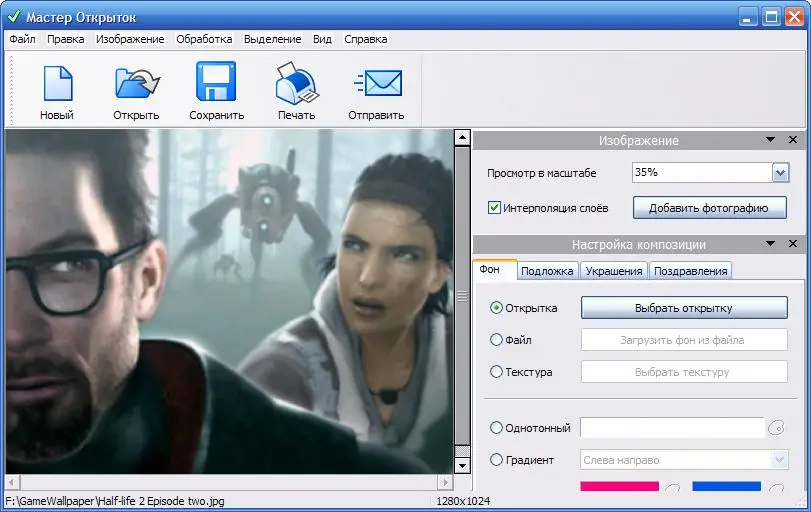Screen dimensions: 811x512
Task: Pick the pink gradient start color swatch
Action: [x=620, y=487]
